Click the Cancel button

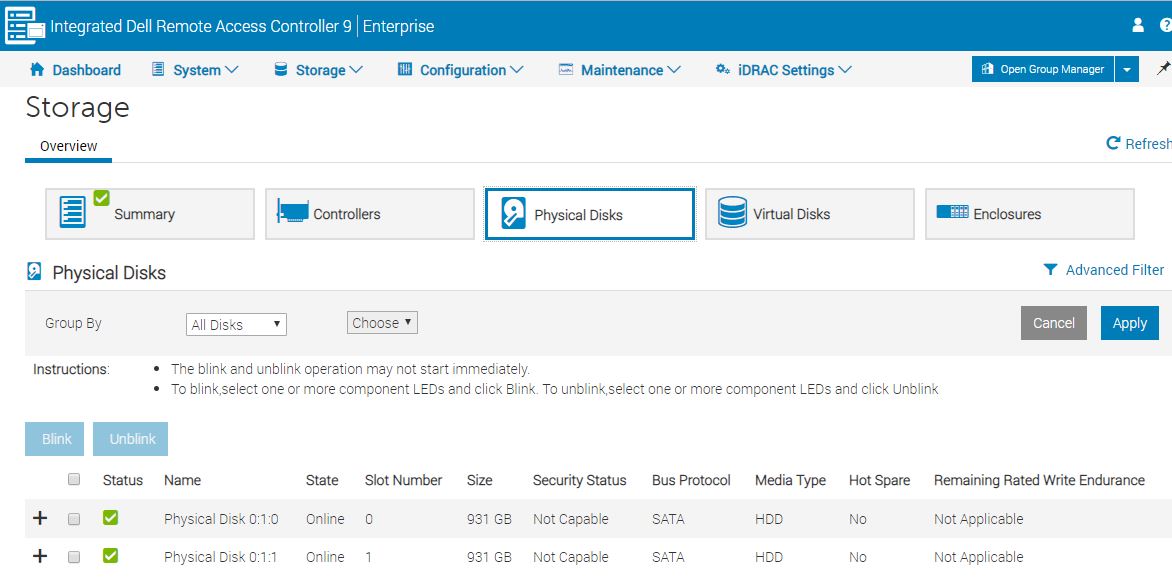point(1053,323)
